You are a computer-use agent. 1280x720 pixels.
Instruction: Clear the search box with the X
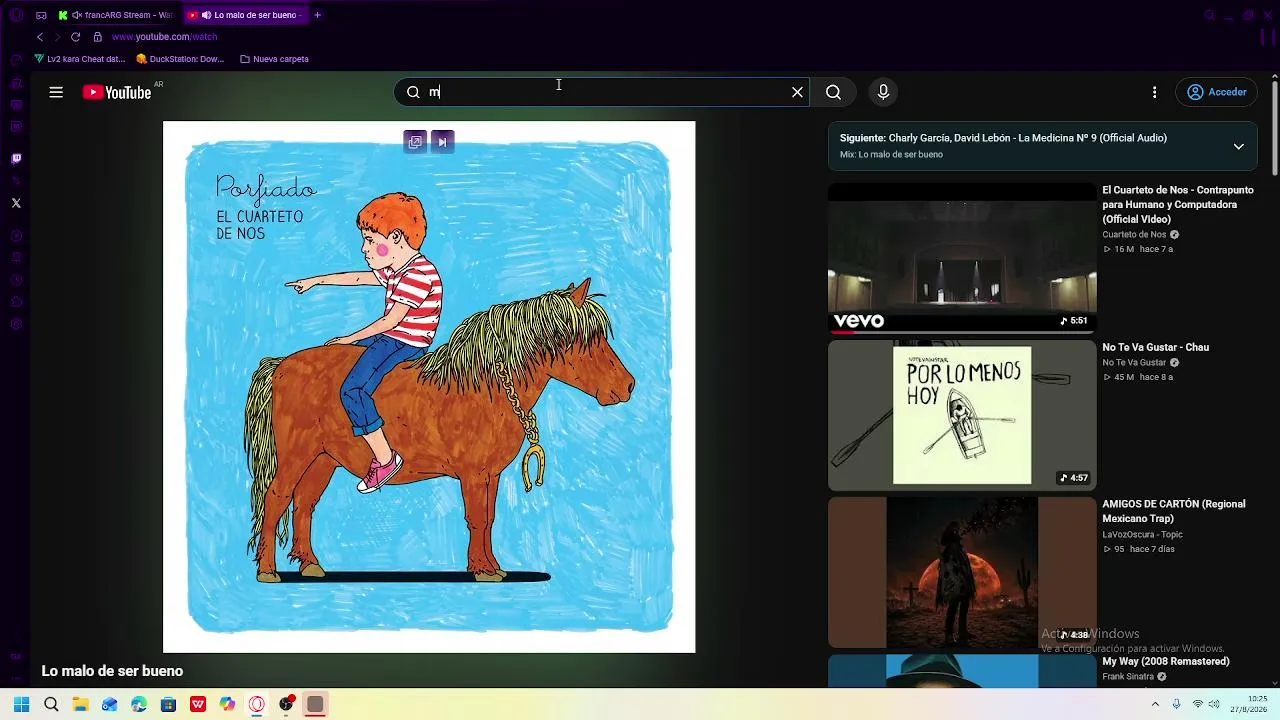[x=797, y=92]
